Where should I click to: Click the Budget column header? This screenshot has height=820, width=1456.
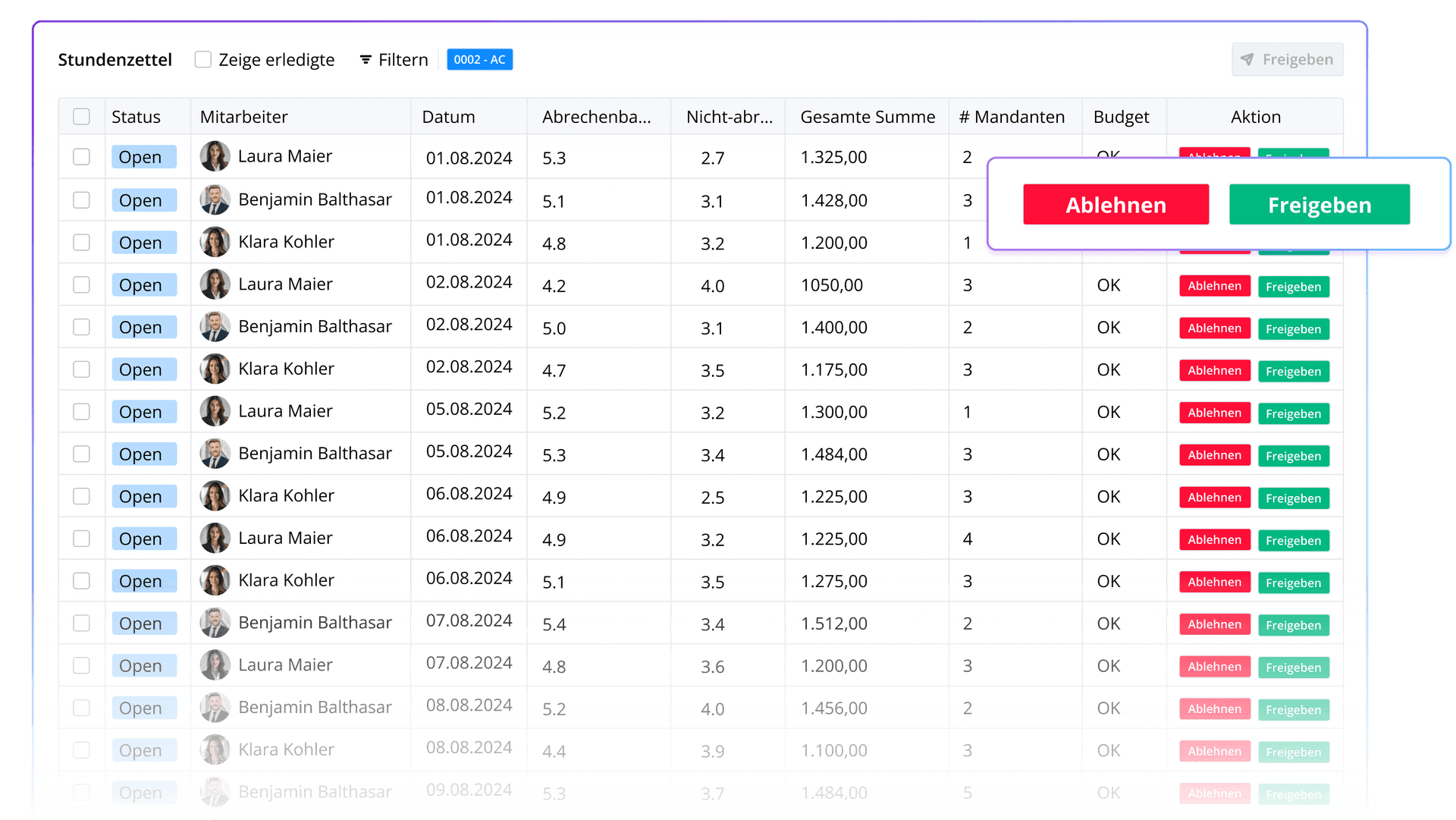tap(1121, 117)
